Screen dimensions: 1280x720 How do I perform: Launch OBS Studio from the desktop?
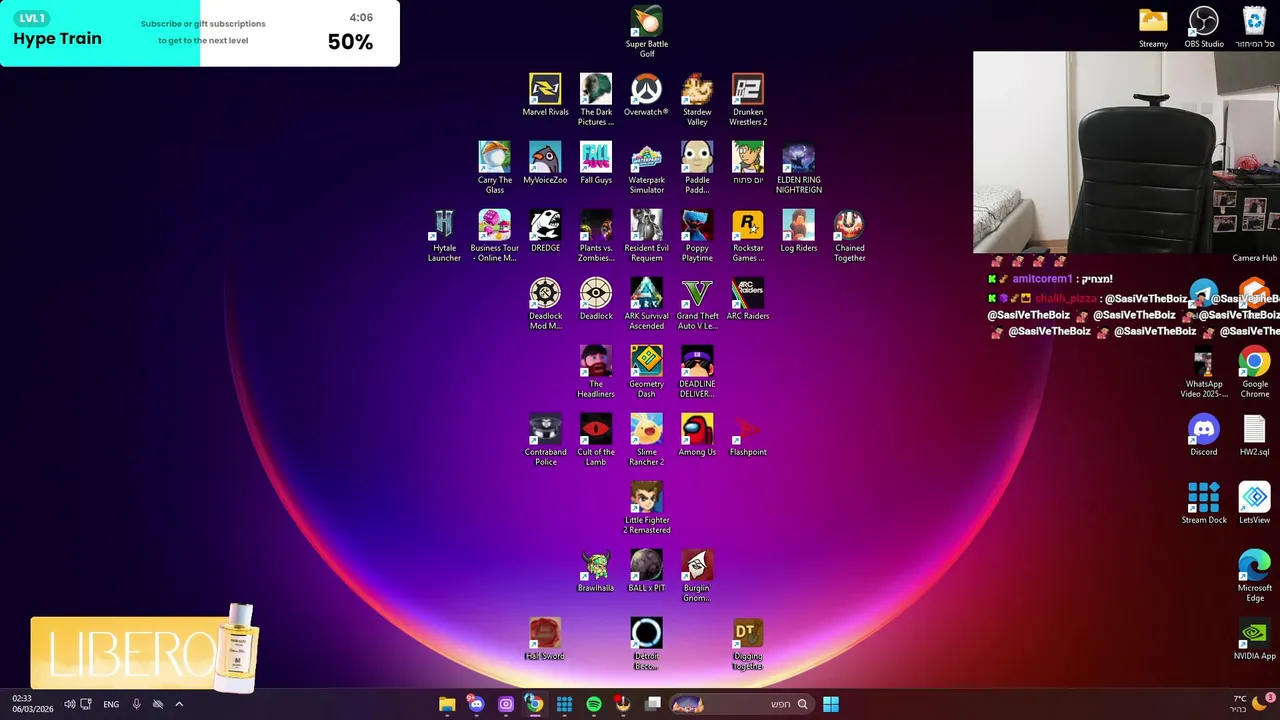click(1204, 27)
